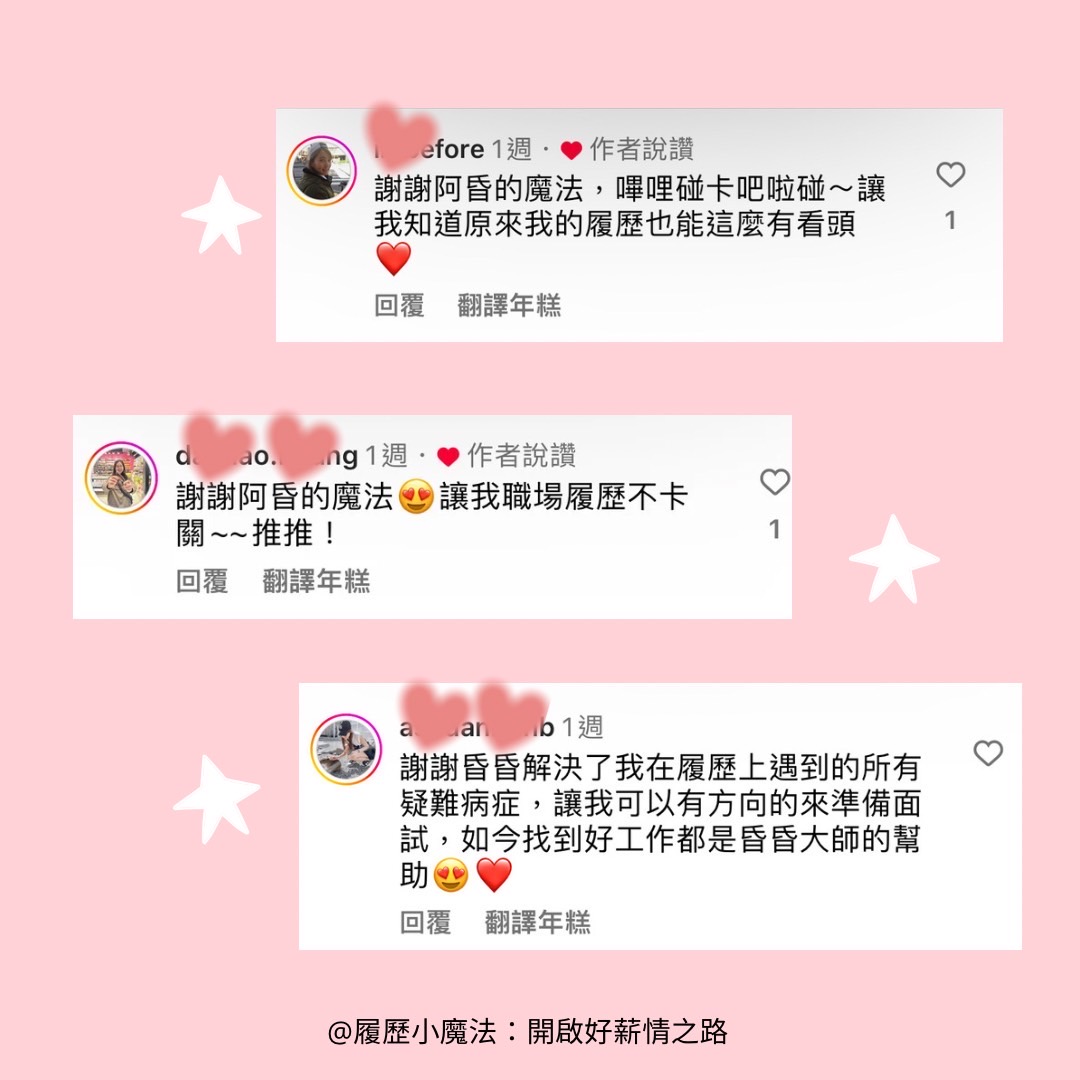Like the comment about 疑難病症
Screen dimensions: 1080x1080
[988, 753]
